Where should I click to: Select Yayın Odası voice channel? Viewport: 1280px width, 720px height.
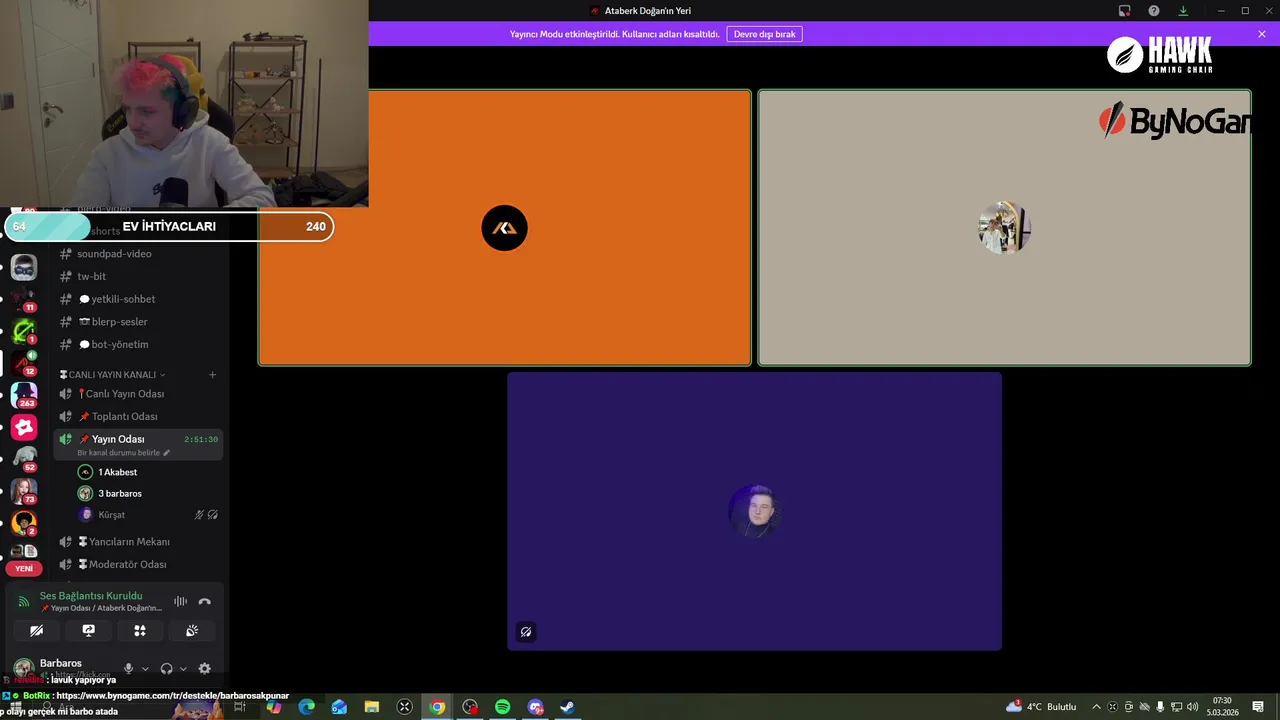pos(118,439)
